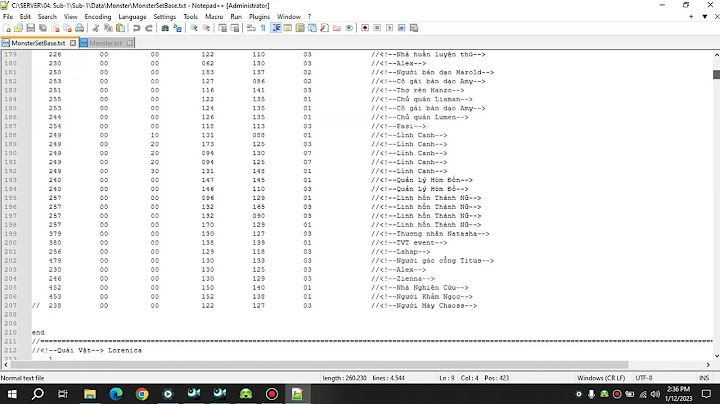The image size is (720, 404).
Task: Open Find with the binoculars icon
Action: (165, 28)
